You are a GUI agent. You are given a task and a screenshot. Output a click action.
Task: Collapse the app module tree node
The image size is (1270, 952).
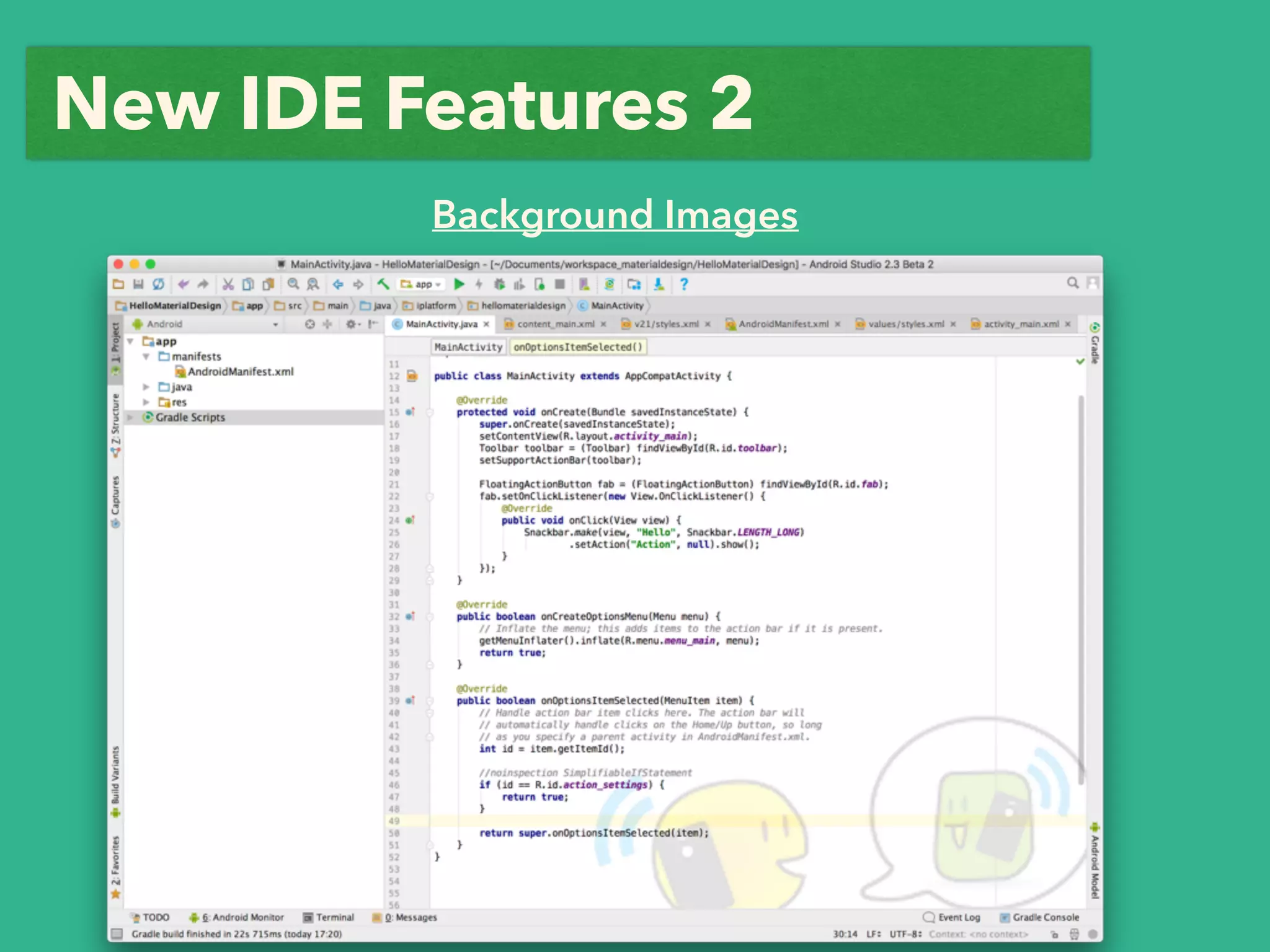pyautogui.click(x=130, y=342)
